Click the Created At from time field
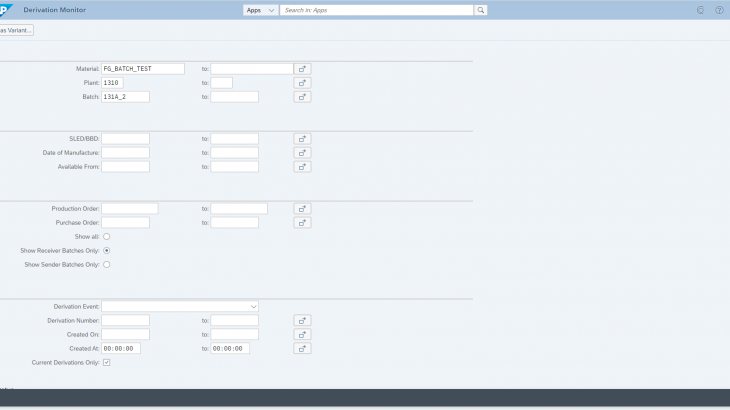 click(121, 348)
